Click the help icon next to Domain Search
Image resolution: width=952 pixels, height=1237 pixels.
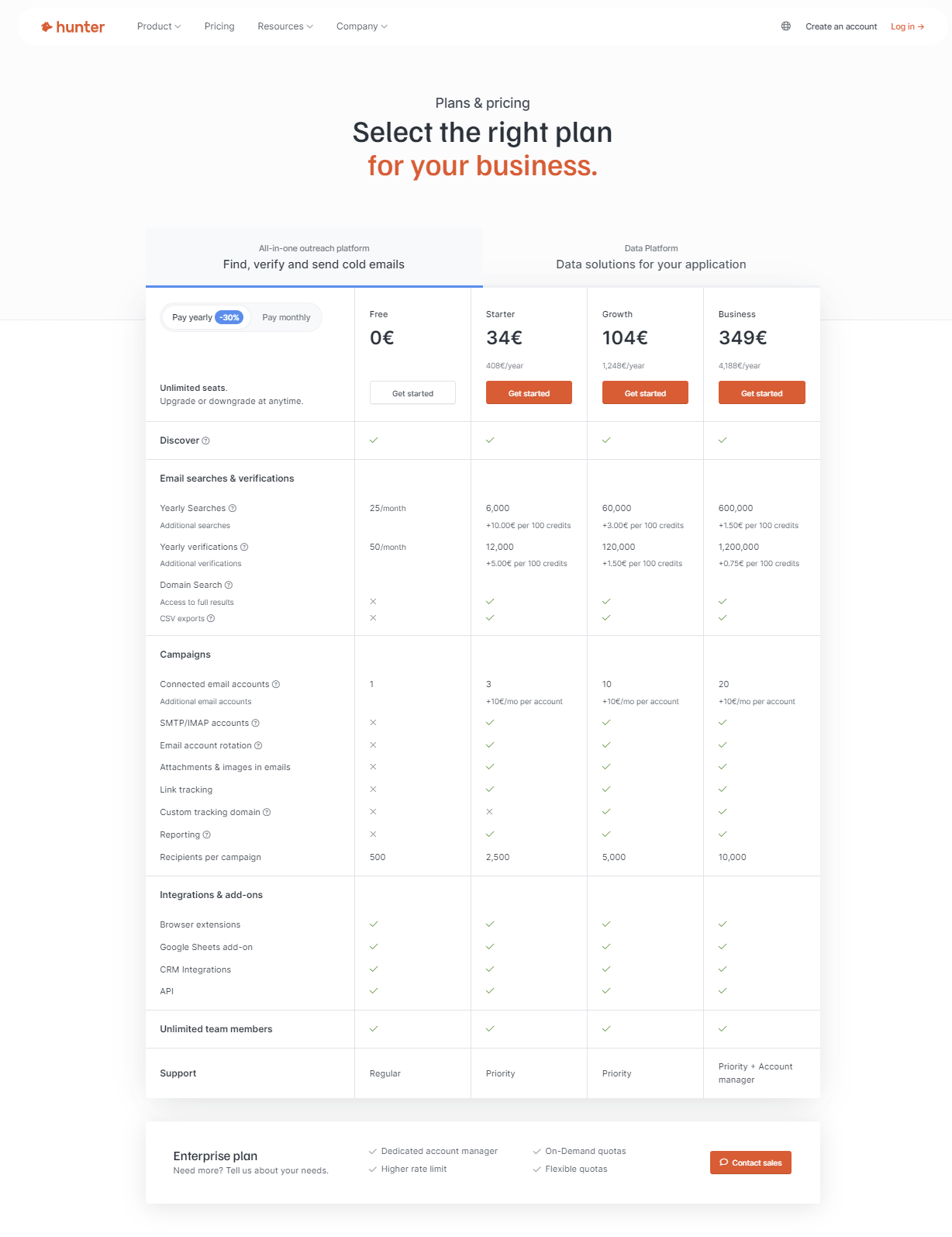tap(229, 586)
